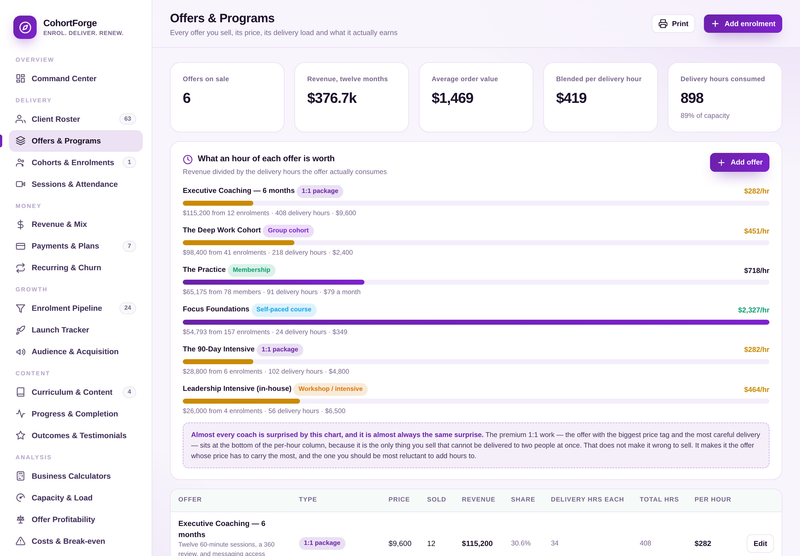Click the $1,469 average order value
This screenshot has height=556, width=800.
pyautogui.click(x=453, y=98)
